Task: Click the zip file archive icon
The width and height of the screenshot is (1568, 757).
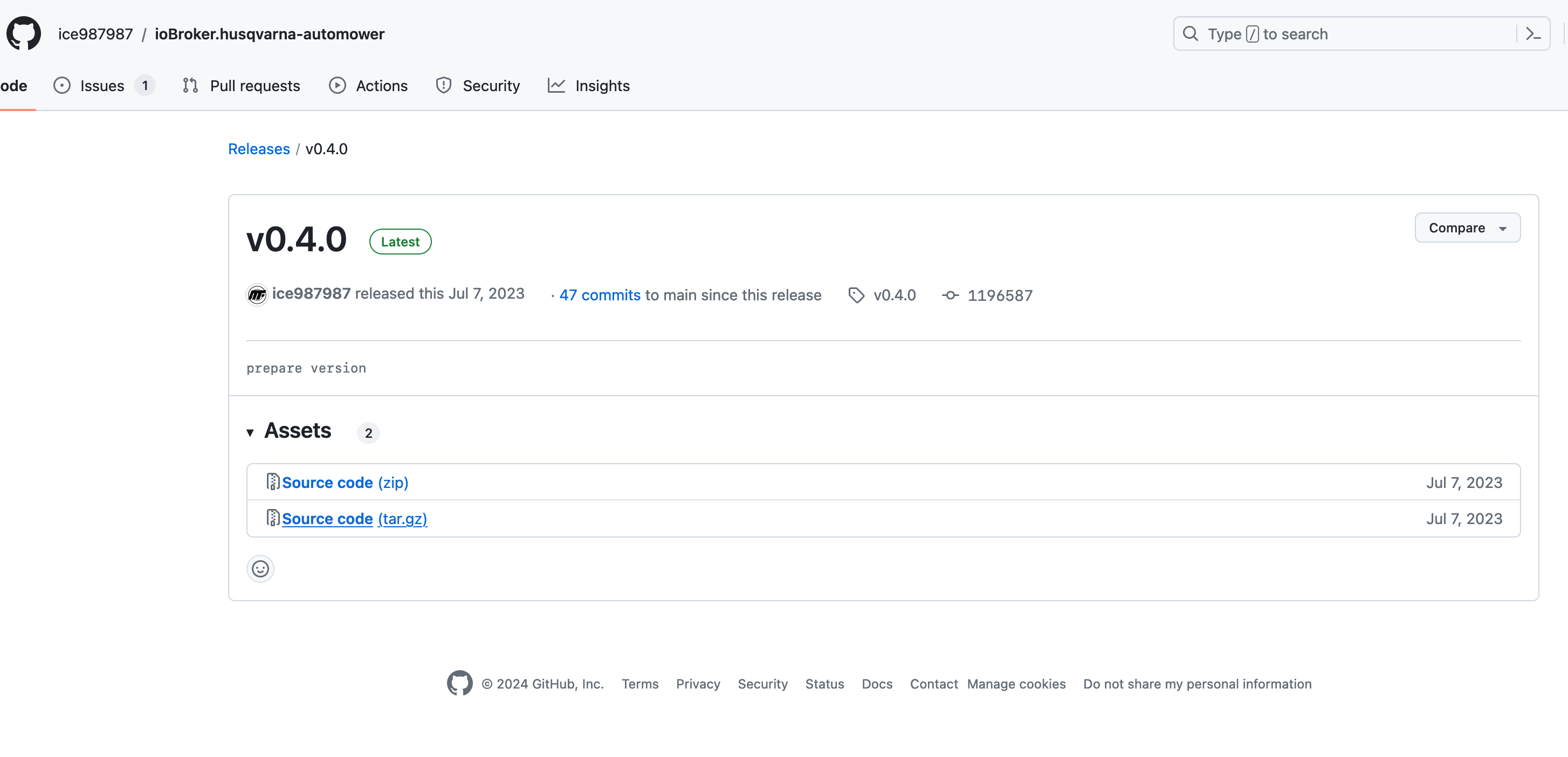Action: [x=273, y=482]
